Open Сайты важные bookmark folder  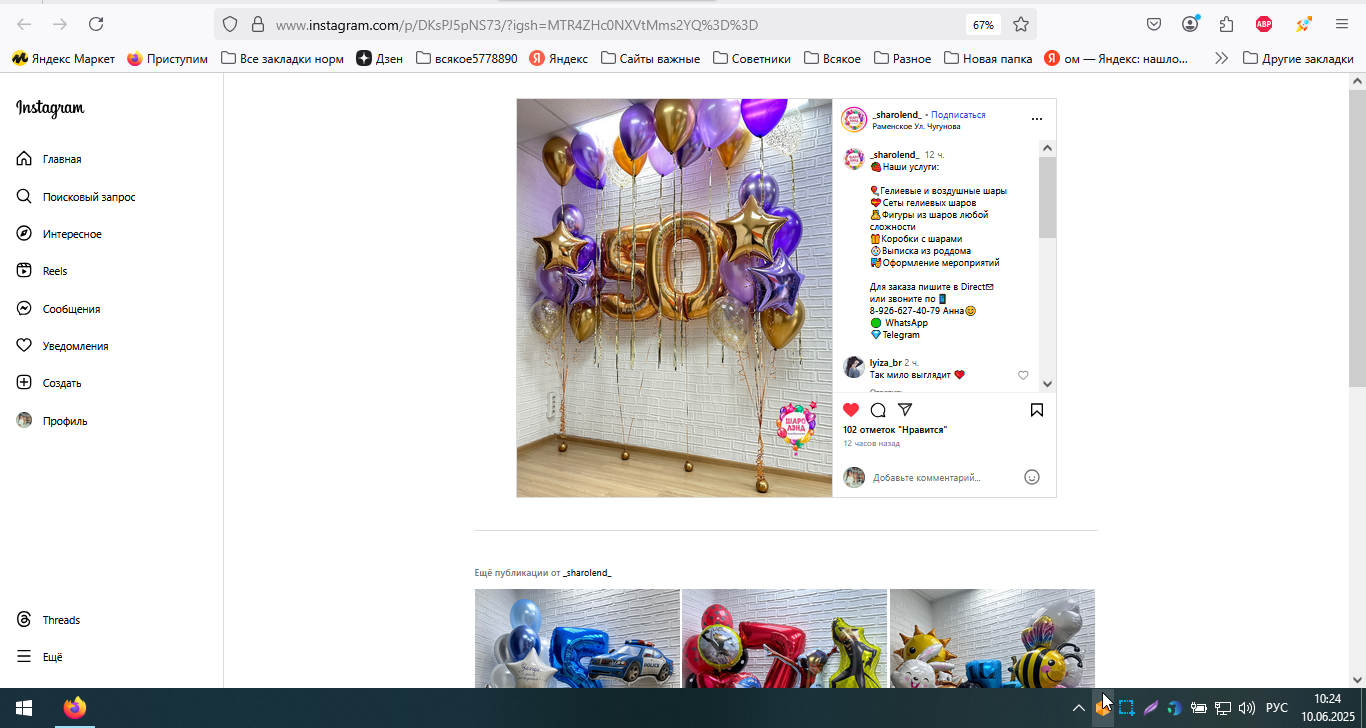(x=651, y=59)
